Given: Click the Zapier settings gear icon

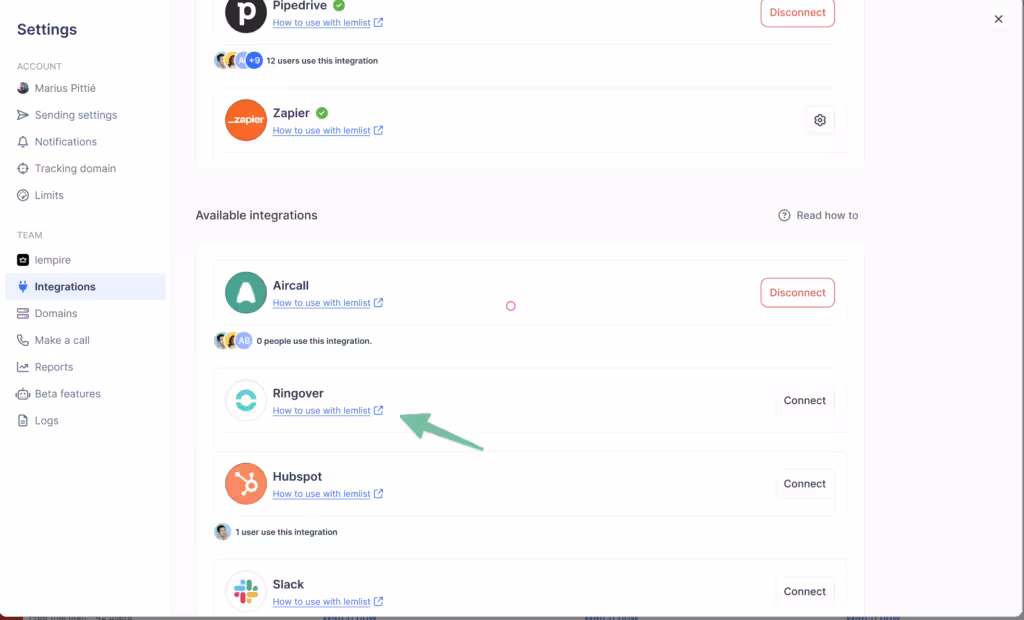Looking at the screenshot, I should coord(820,120).
